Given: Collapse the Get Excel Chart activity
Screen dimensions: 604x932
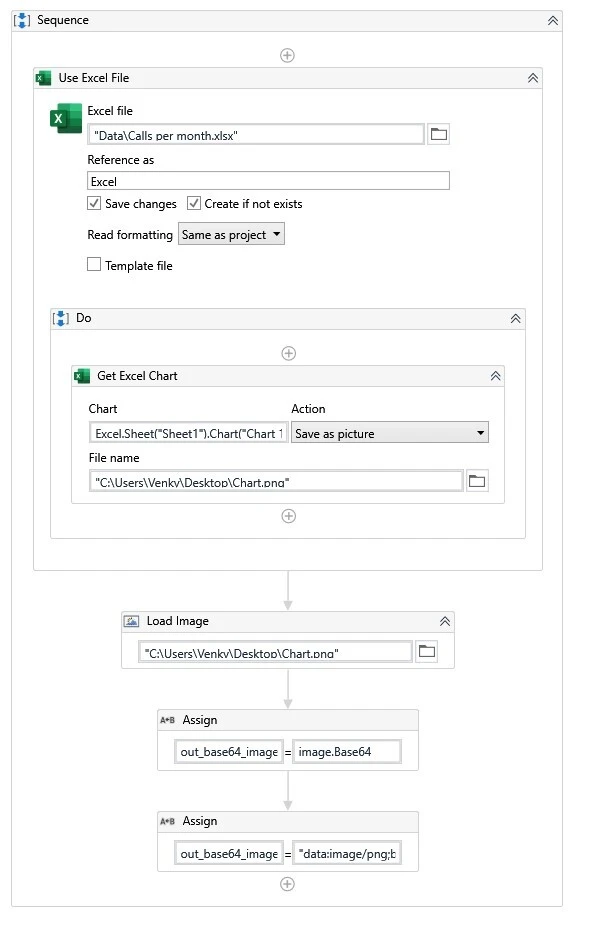Looking at the screenshot, I should coord(495,376).
